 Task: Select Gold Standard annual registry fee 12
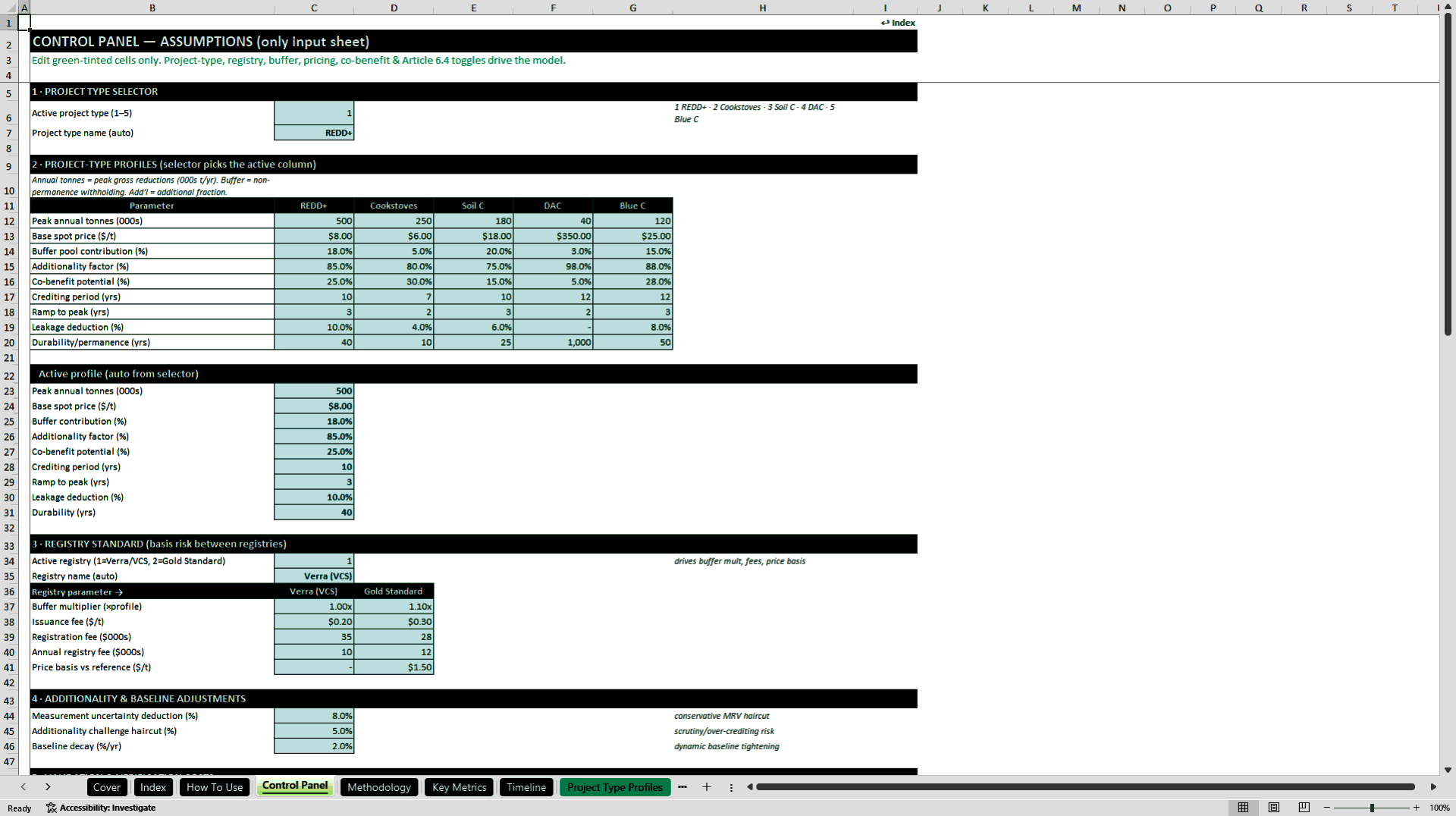coord(394,652)
